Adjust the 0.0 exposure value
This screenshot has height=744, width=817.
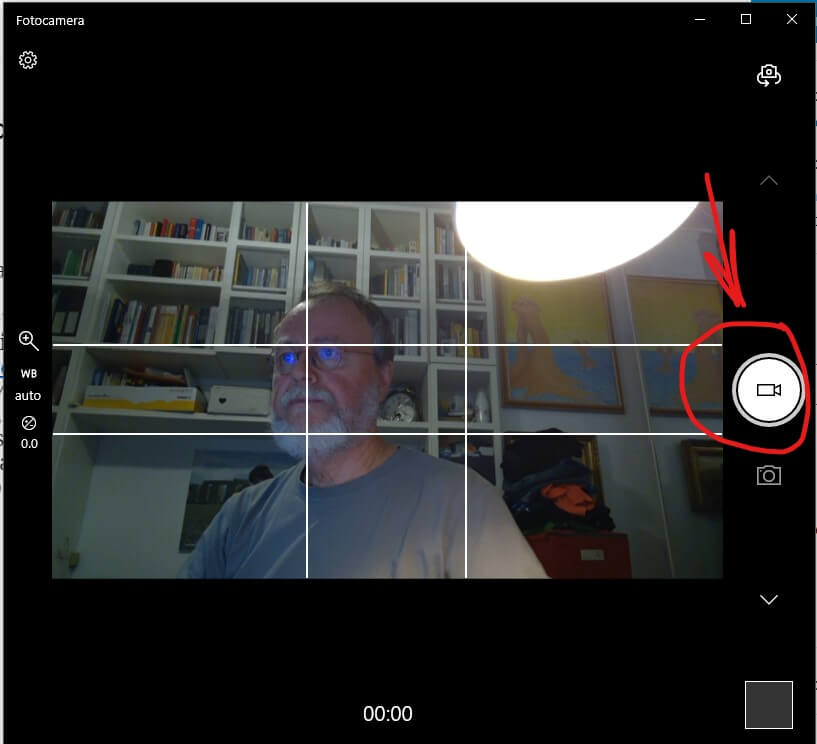click(x=28, y=443)
